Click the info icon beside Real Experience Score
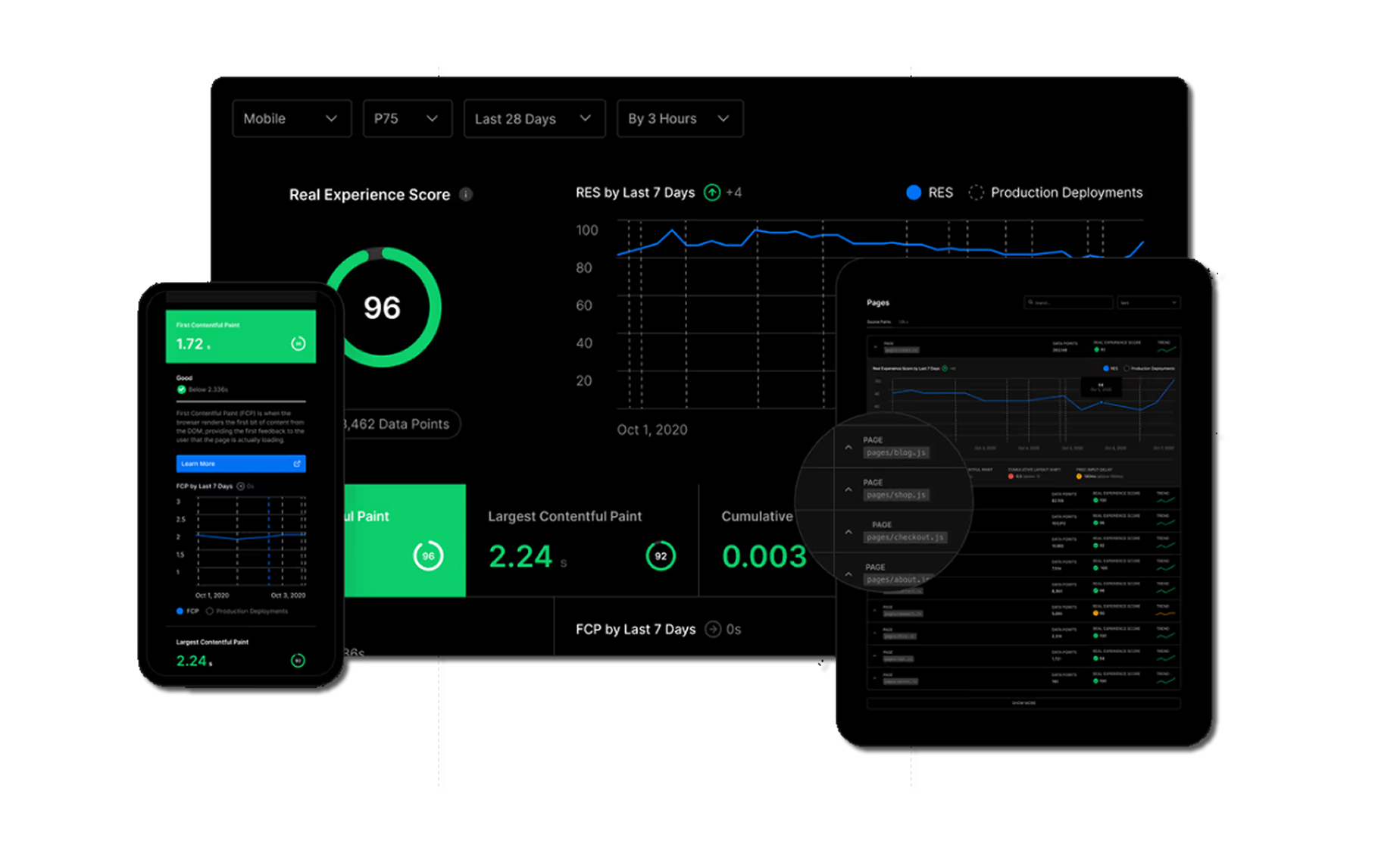Screen dimensions: 1400x863 pyautogui.click(x=466, y=195)
